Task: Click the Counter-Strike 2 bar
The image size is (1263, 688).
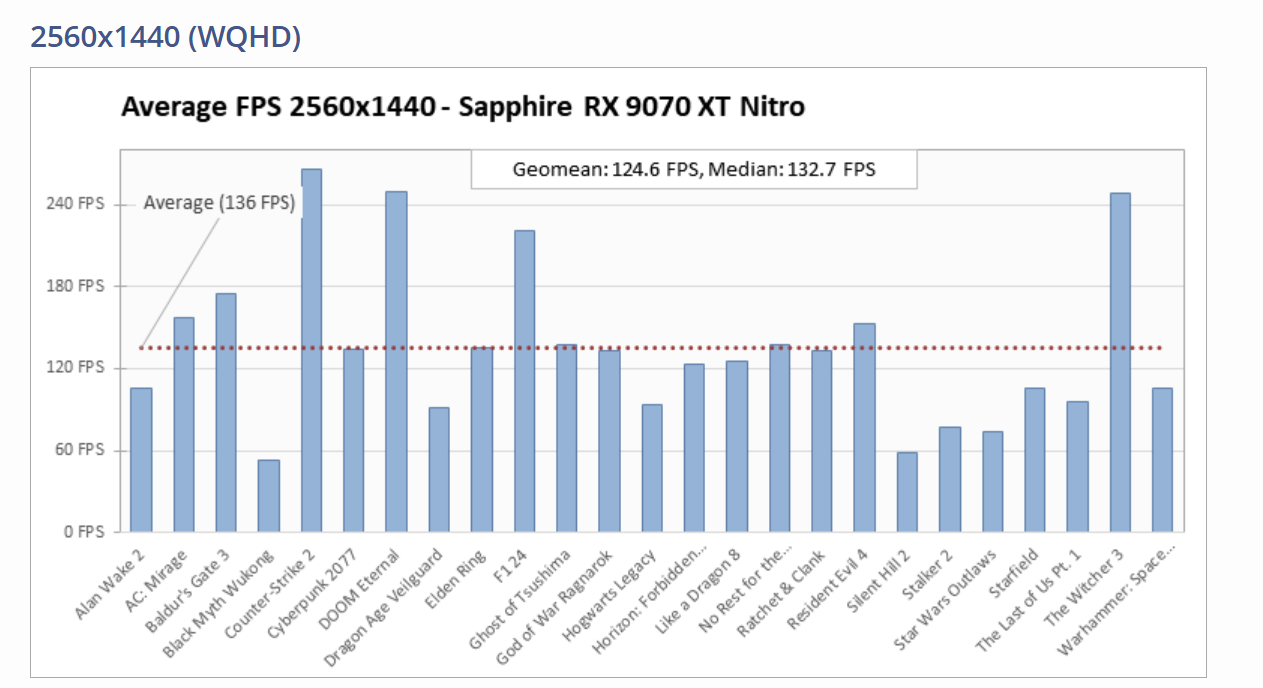Action: tap(312, 351)
